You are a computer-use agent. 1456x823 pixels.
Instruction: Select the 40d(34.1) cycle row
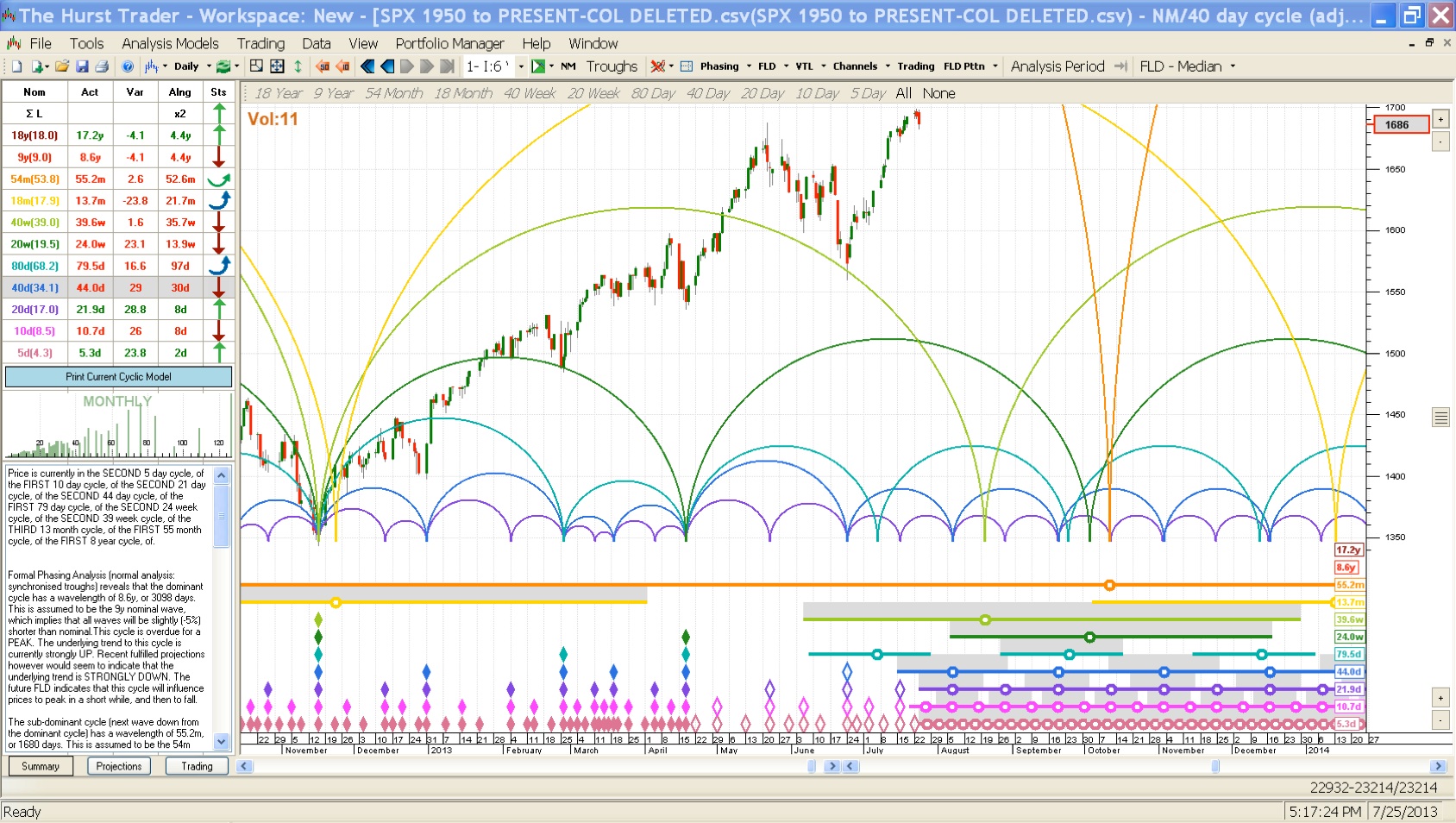(x=35, y=288)
